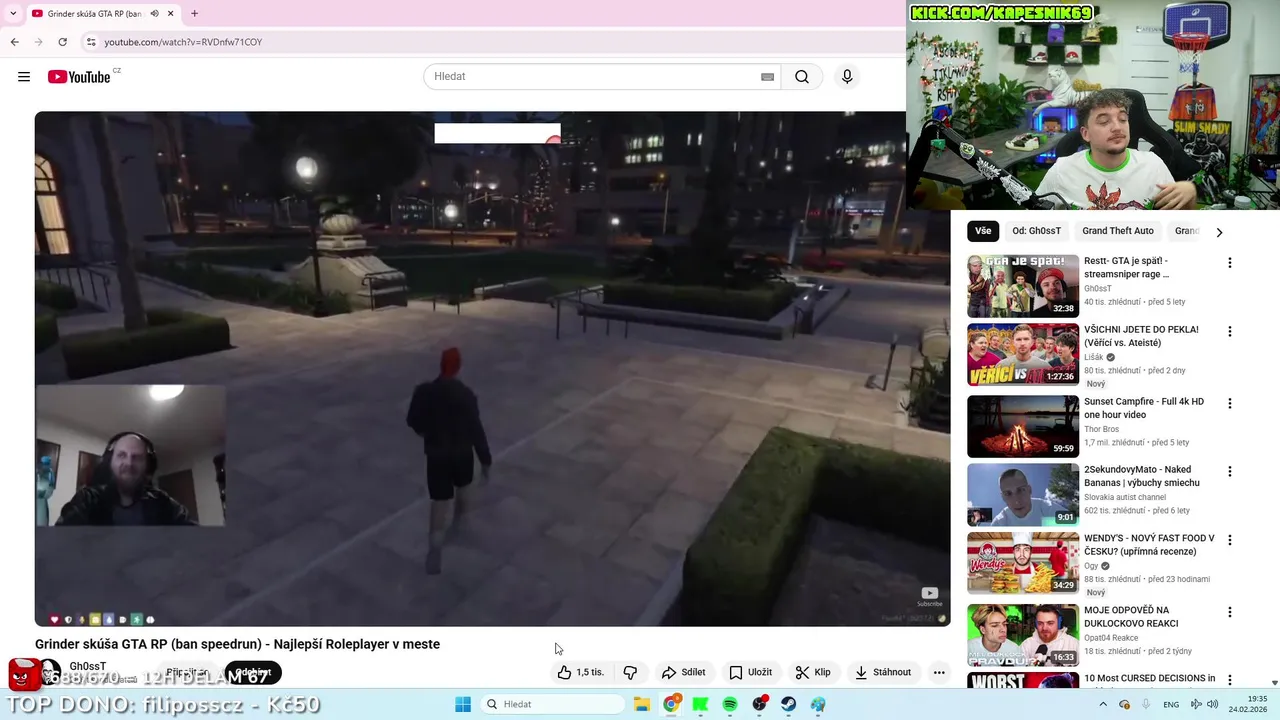Open options menu for WENDY'S video

(x=1230, y=540)
